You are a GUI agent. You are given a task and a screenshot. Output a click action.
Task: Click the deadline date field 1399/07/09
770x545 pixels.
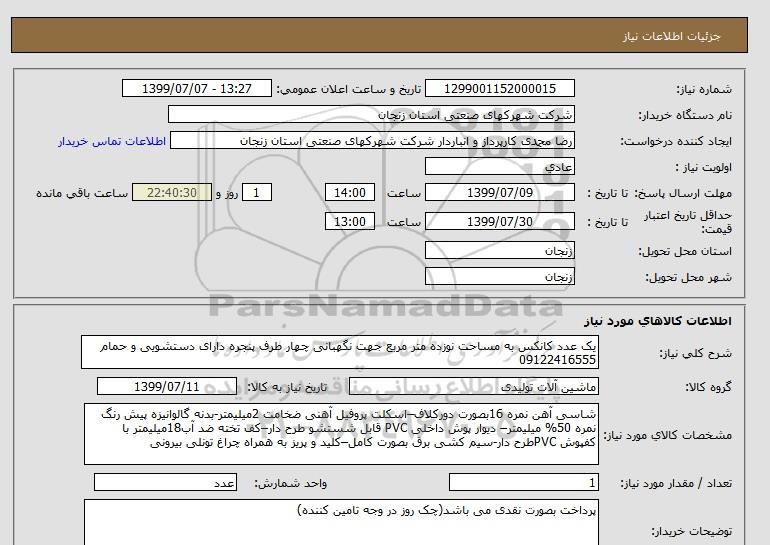[x=499, y=192]
